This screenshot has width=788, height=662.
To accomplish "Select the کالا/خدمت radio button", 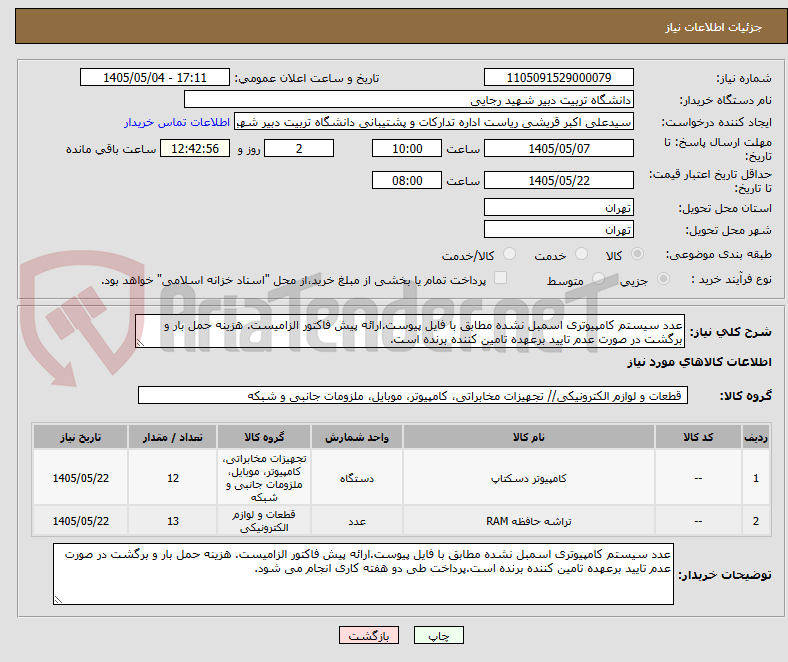I will (x=510, y=254).
